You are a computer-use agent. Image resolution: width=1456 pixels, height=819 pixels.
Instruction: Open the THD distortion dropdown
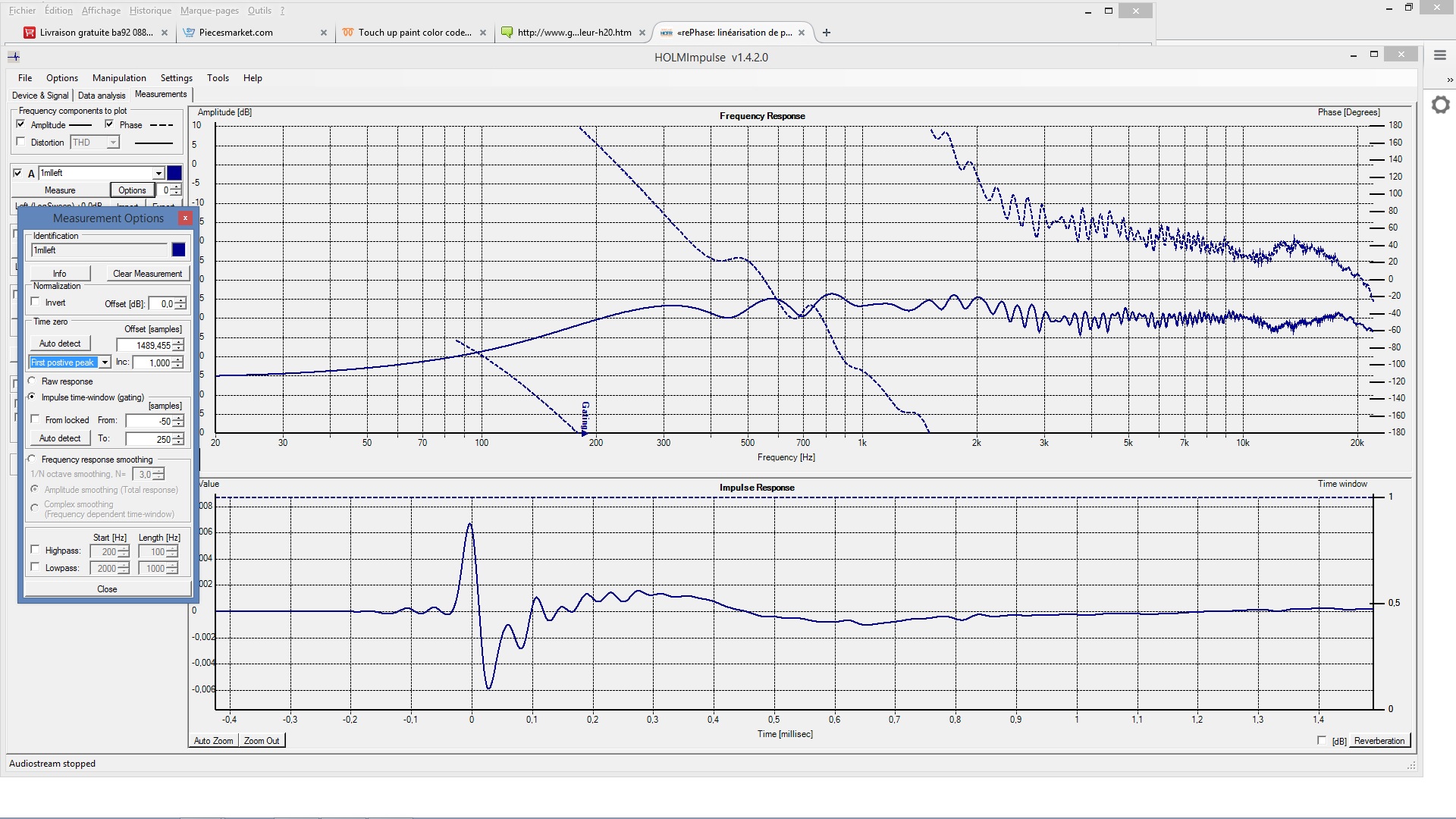[113, 142]
